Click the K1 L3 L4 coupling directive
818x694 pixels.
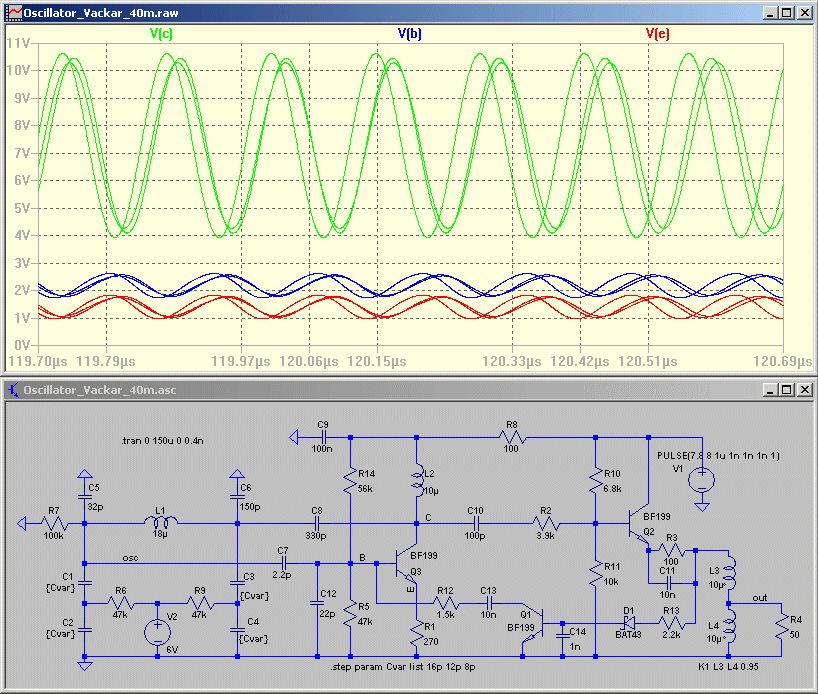tap(732, 664)
